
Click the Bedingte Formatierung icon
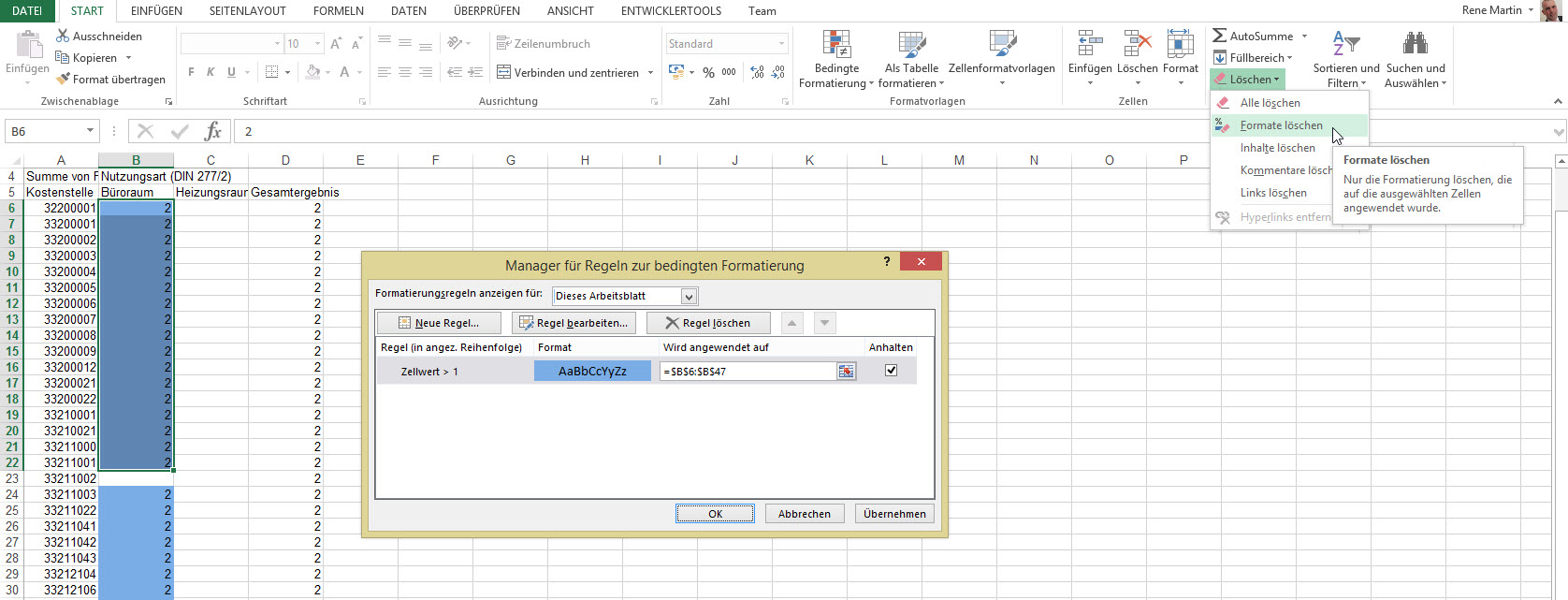[x=836, y=45]
